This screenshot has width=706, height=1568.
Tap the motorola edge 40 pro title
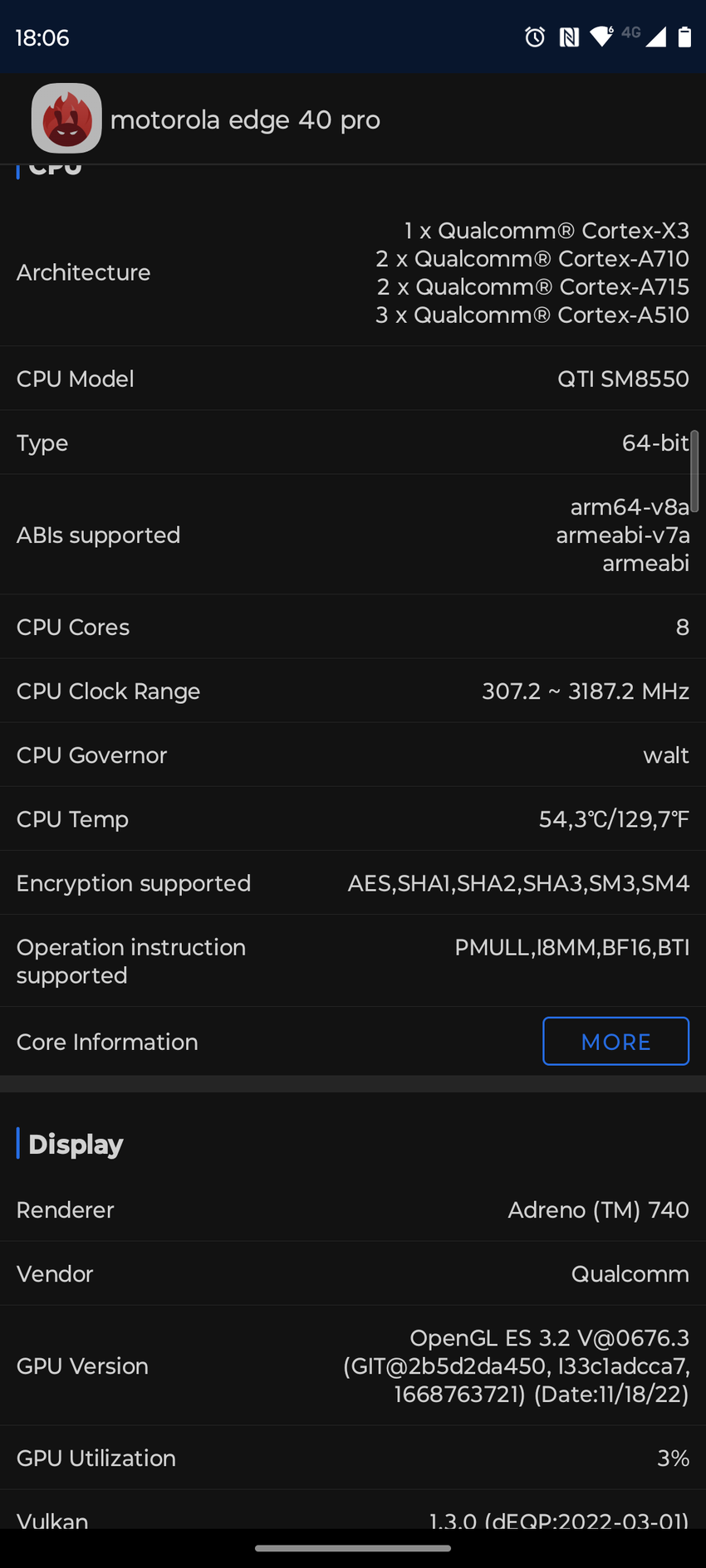tap(245, 120)
